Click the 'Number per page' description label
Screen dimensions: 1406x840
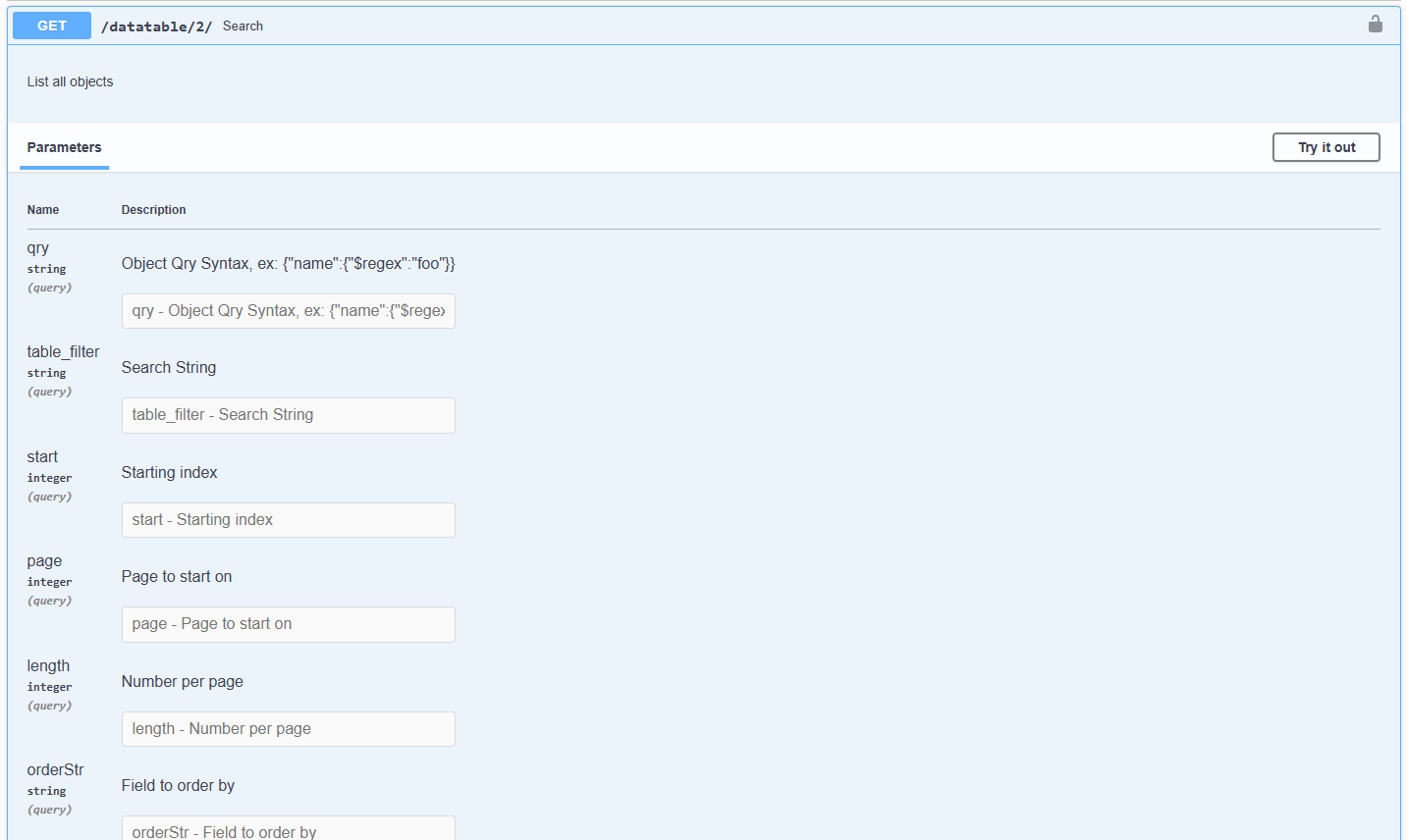[182, 682]
